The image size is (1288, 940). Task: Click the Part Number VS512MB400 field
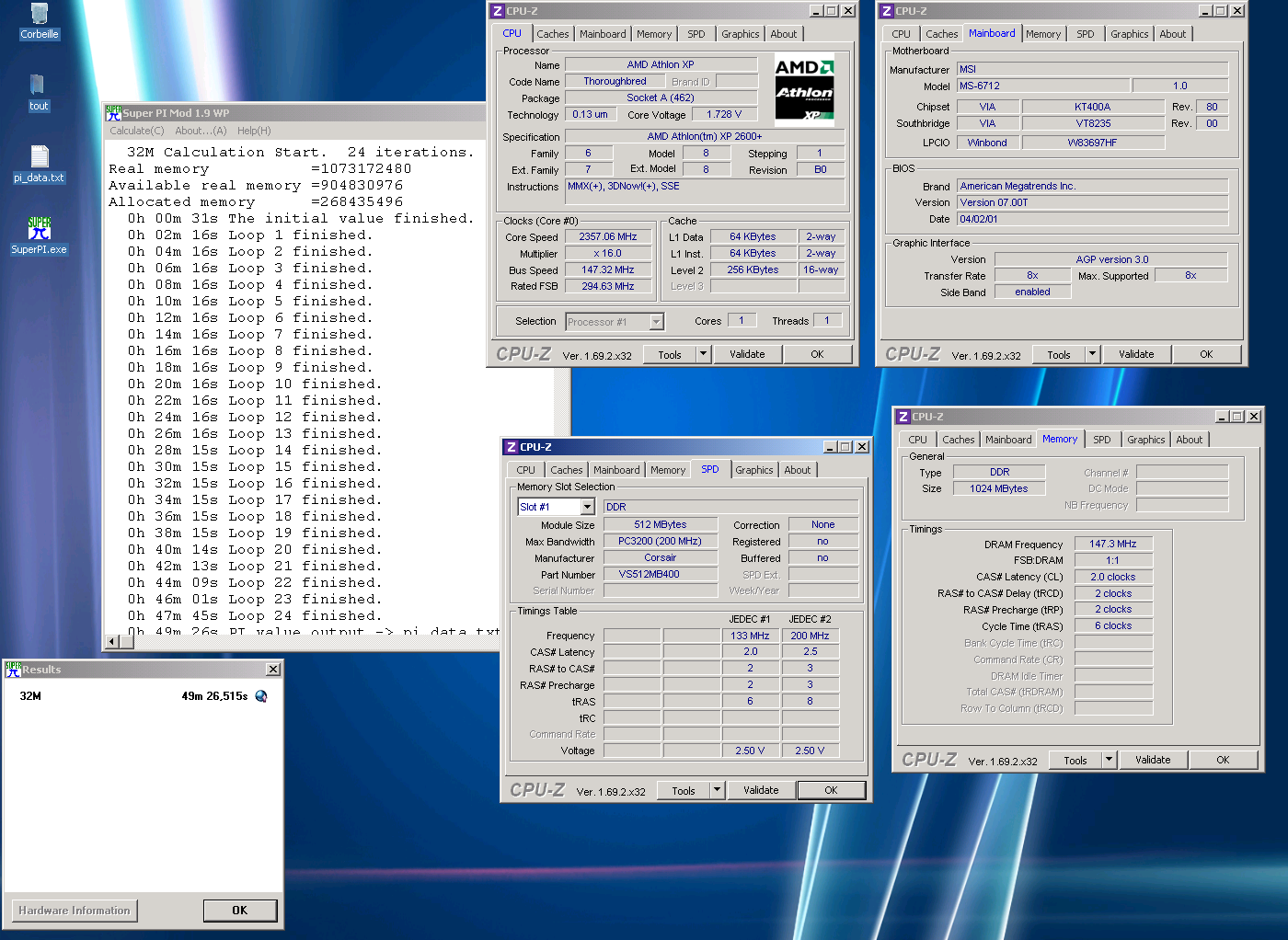point(660,574)
